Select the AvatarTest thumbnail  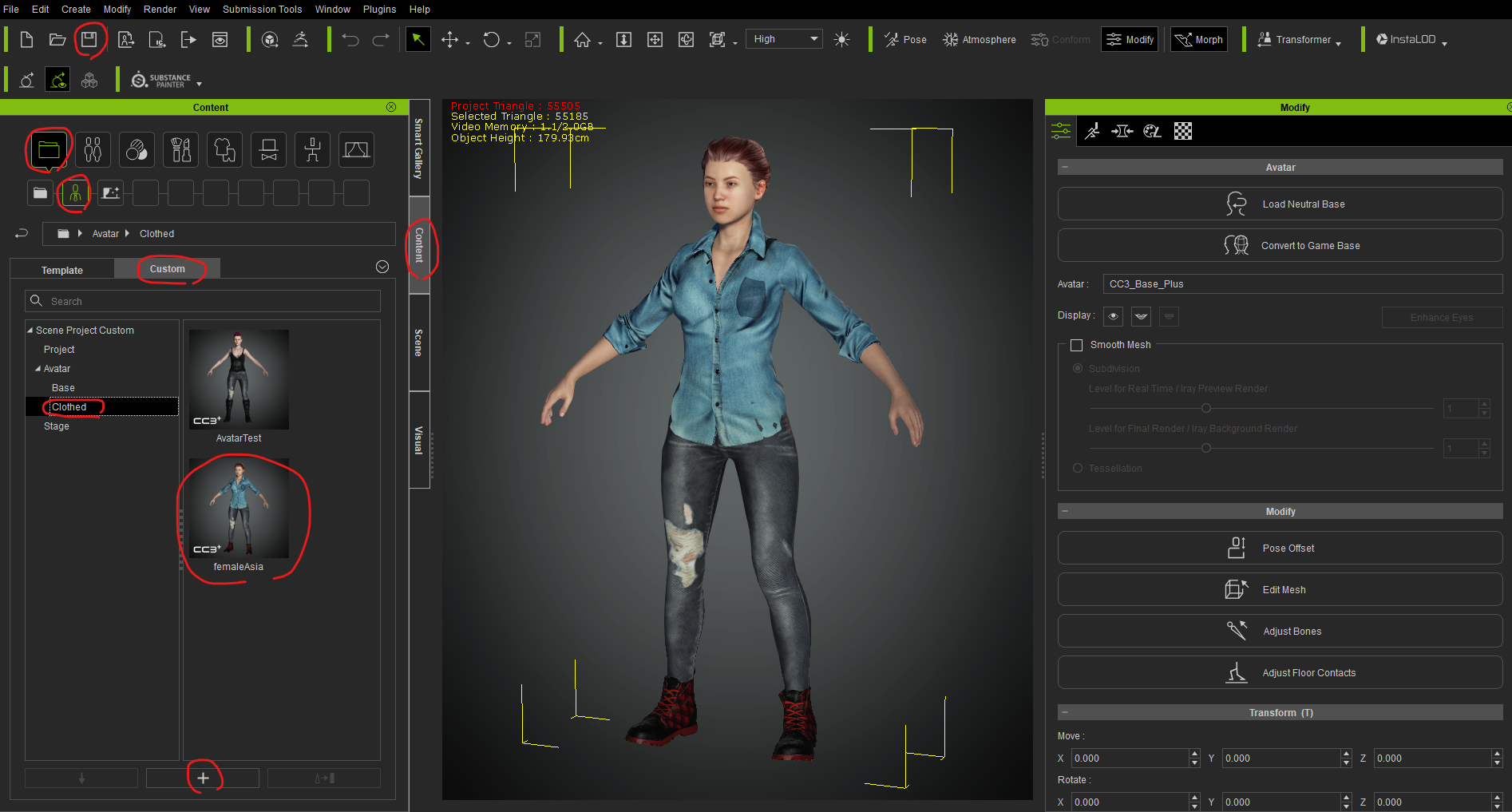239,380
